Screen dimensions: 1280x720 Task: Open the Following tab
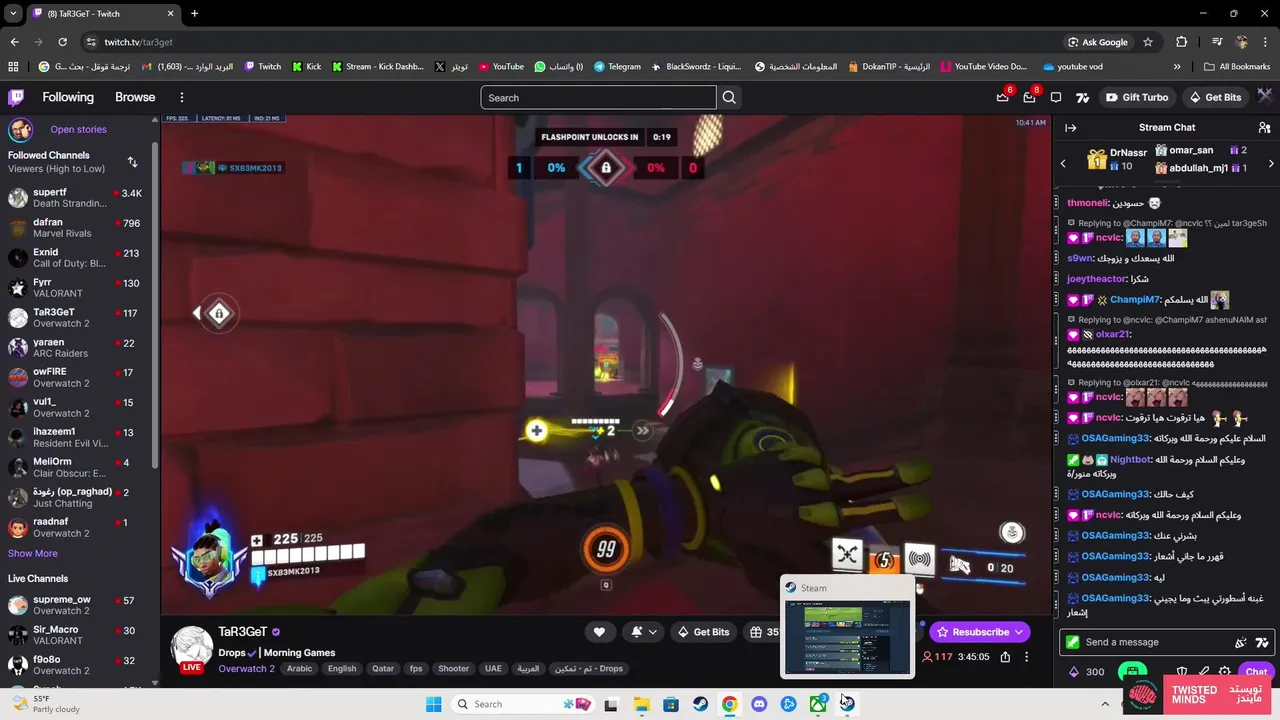(68, 97)
